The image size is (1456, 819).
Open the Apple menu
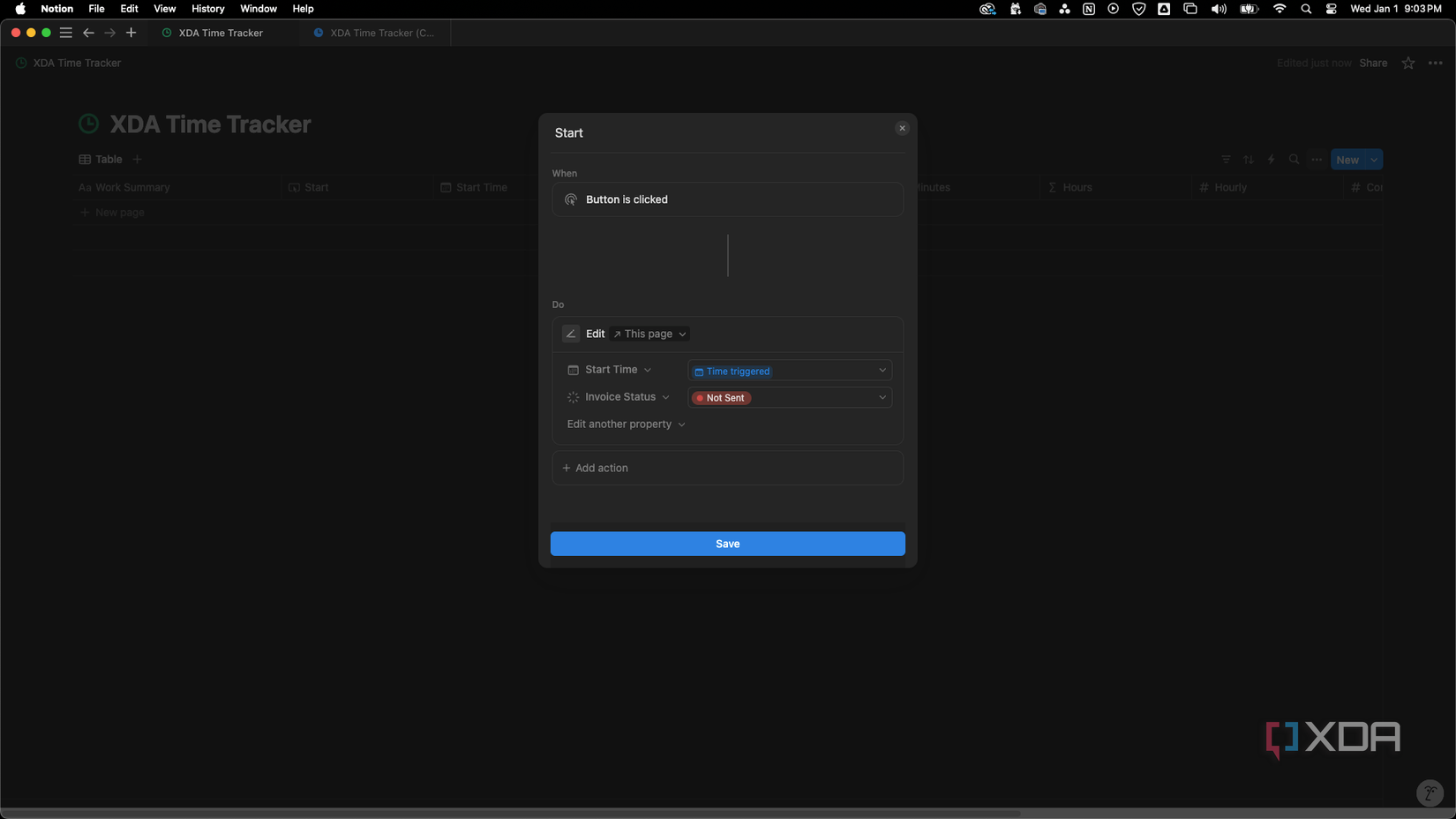coord(20,9)
